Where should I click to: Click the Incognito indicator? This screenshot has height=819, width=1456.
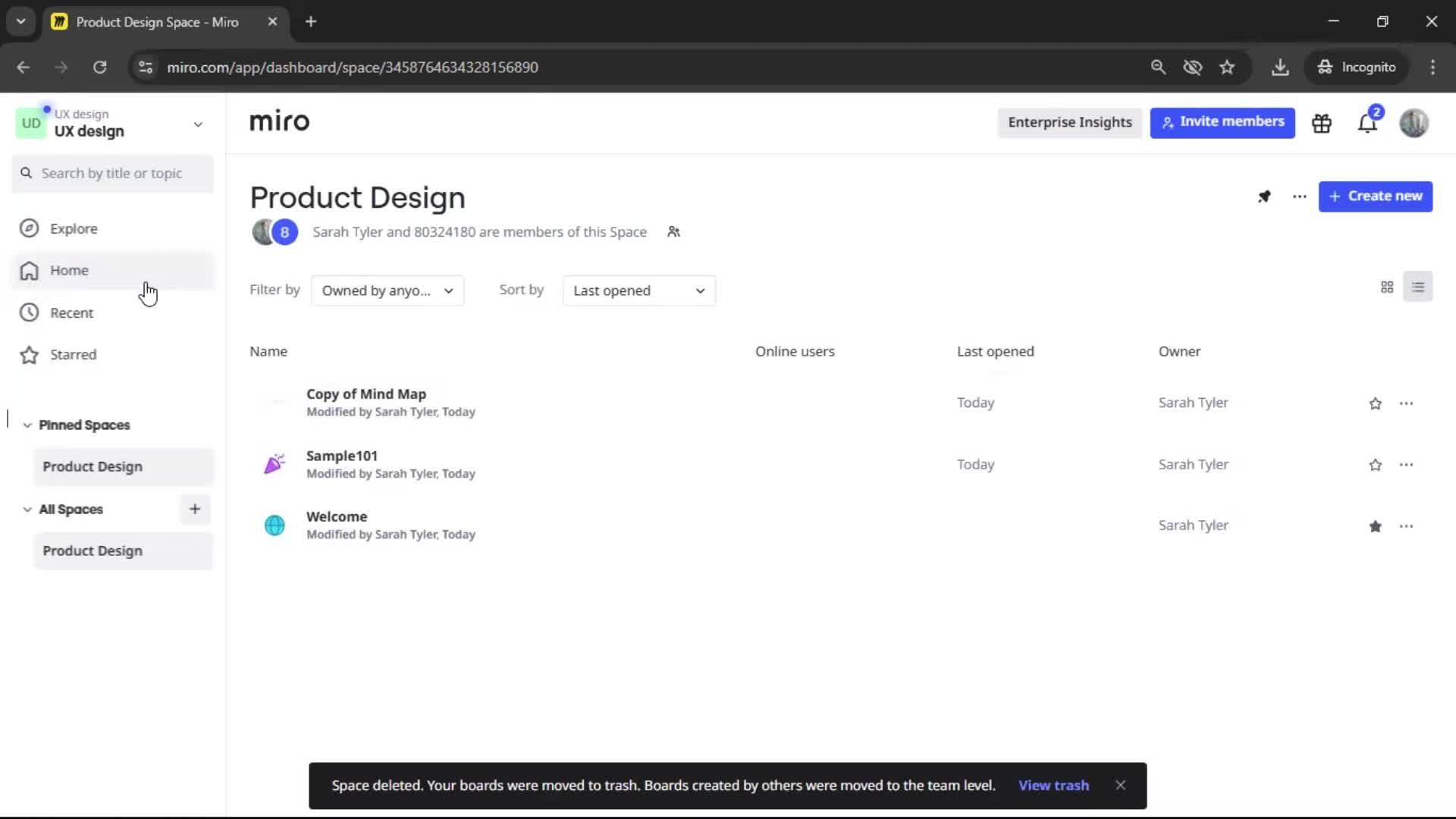pos(1357,67)
